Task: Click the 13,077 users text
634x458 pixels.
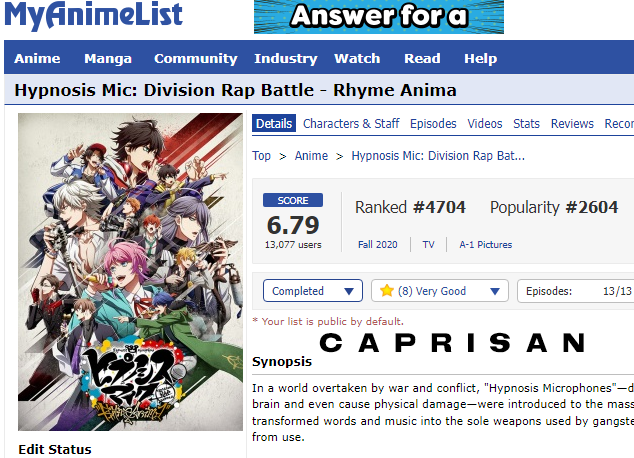Action: click(293, 245)
